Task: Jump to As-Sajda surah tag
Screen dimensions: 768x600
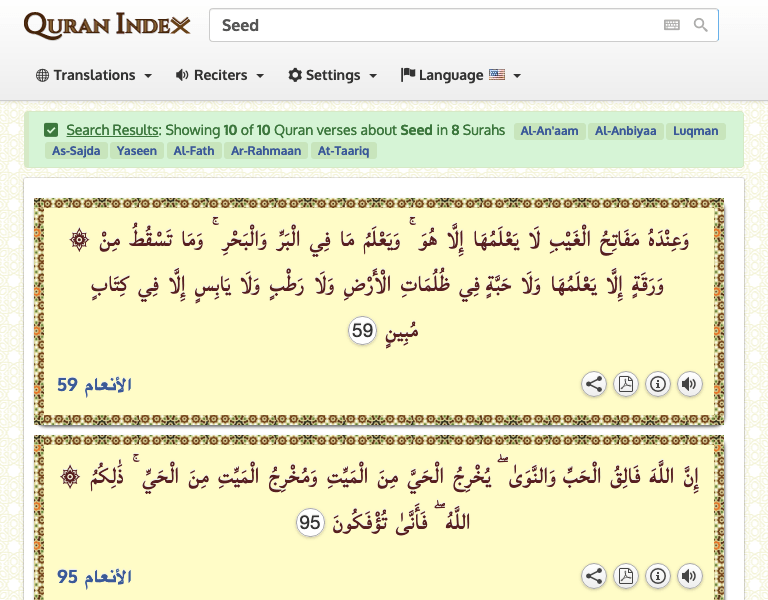Action: pos(76,151)
